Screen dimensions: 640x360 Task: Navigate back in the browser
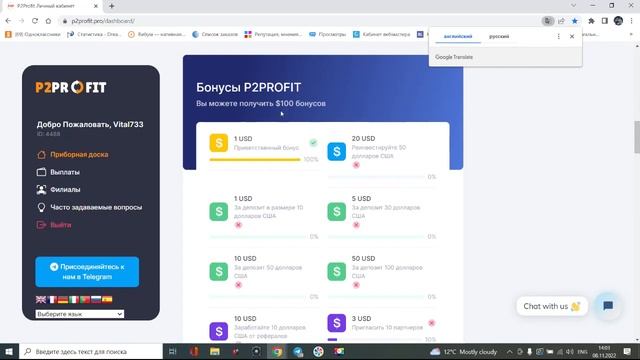point(8,21)
